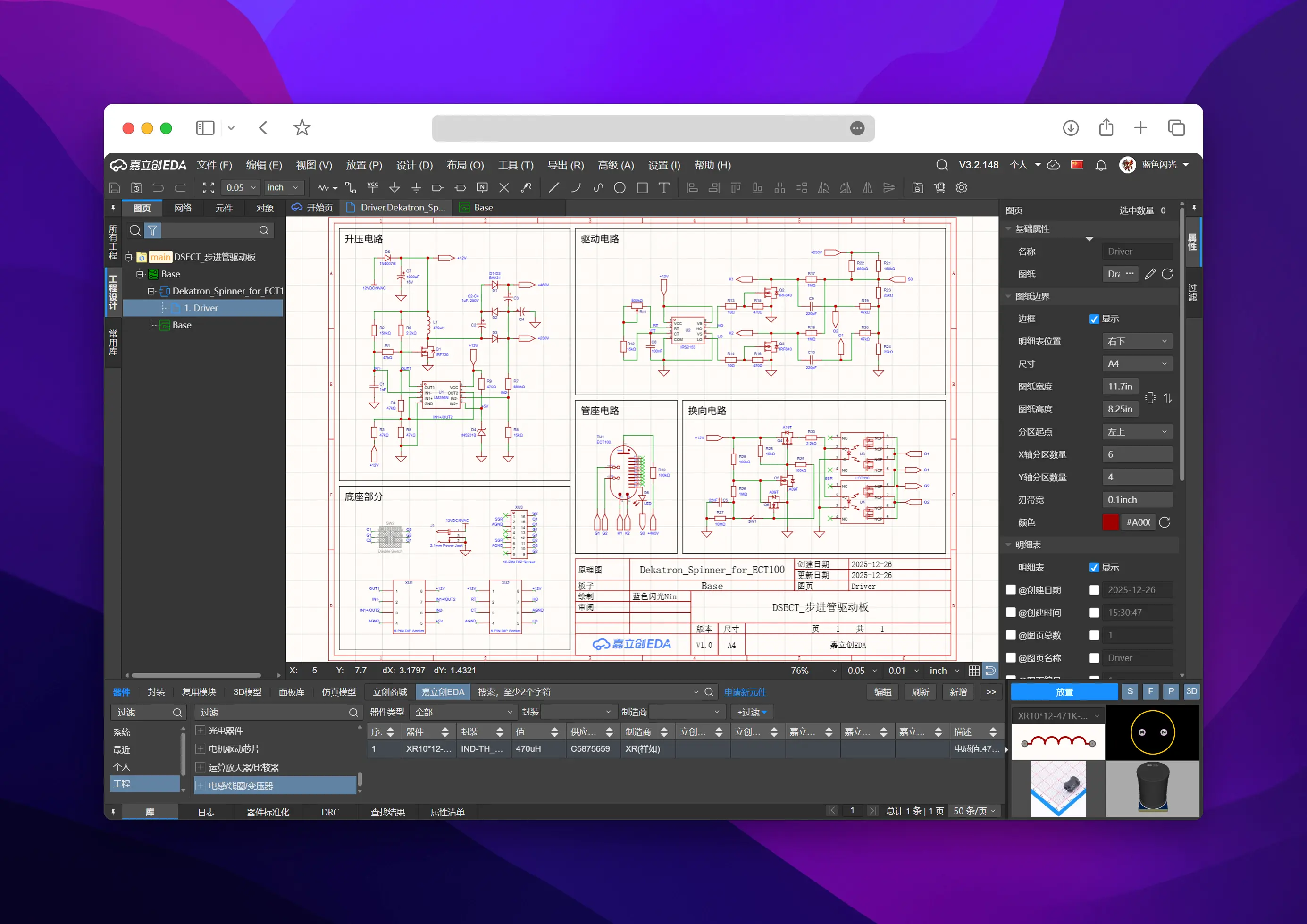Click the align left toolbar icon

point(692,188)
